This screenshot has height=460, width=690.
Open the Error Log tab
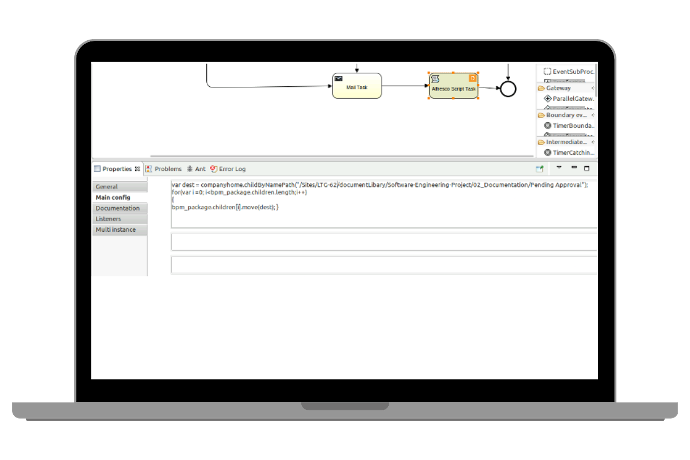(x=231, y=169)
